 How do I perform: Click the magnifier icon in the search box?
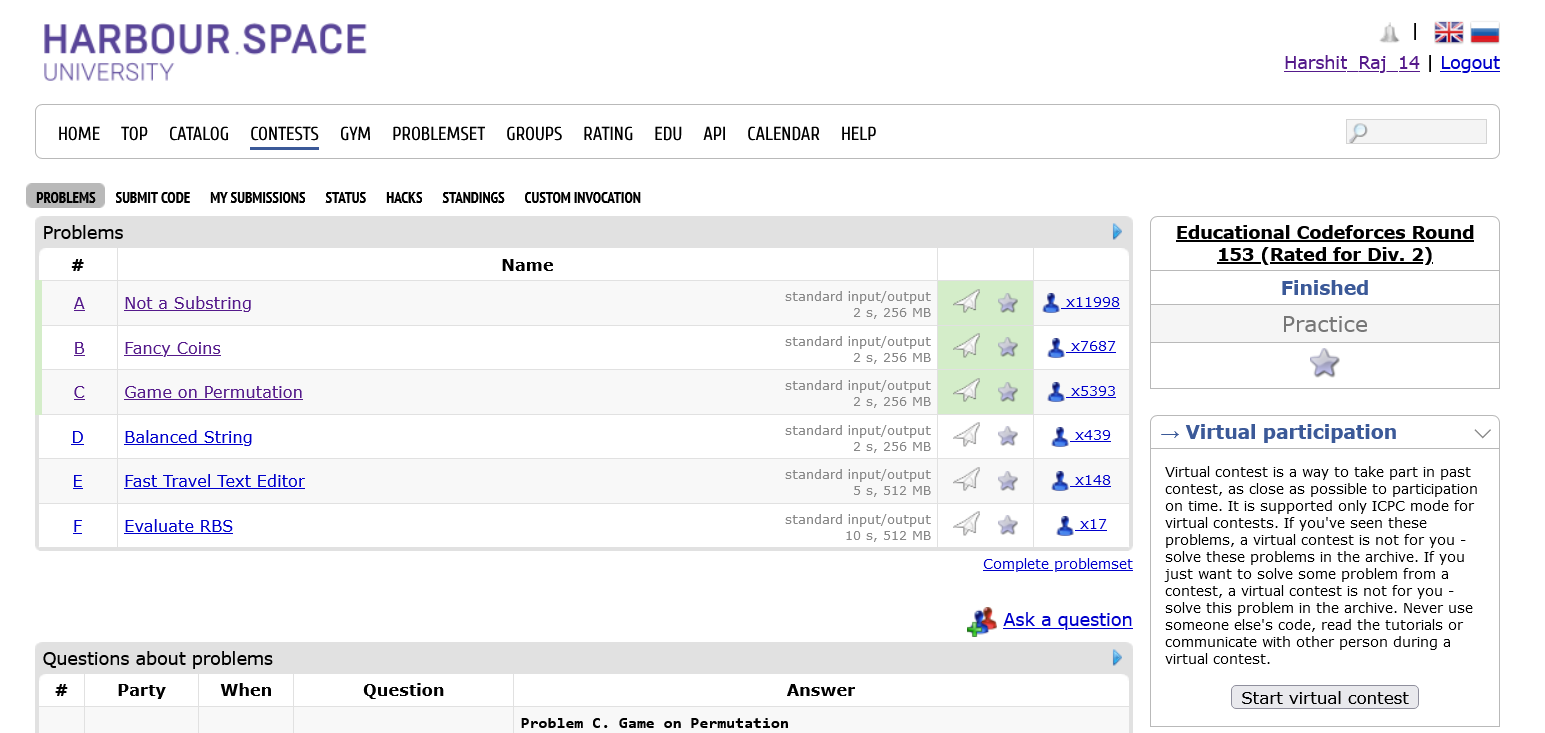tap(1358, 132)
